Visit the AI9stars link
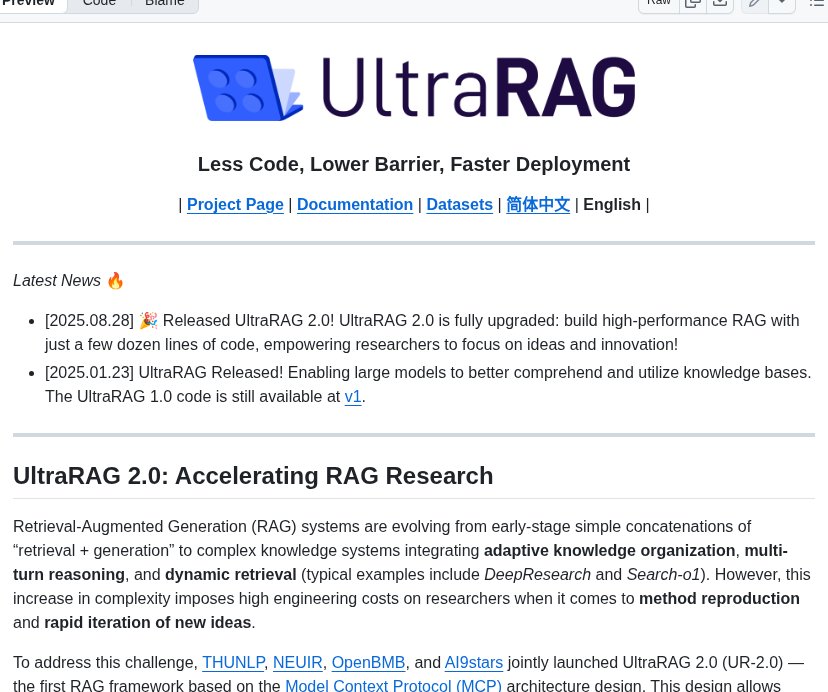The width and height of the screenshot is (828, 692). coord(474,662)
